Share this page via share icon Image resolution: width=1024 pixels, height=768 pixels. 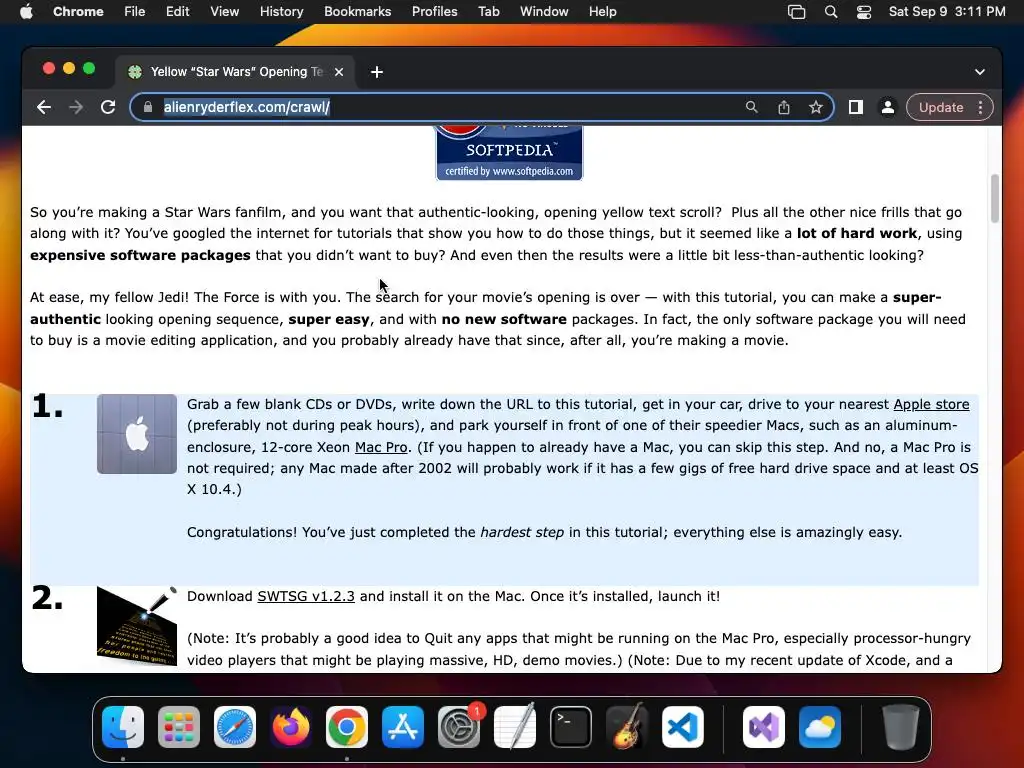[784, 107]
